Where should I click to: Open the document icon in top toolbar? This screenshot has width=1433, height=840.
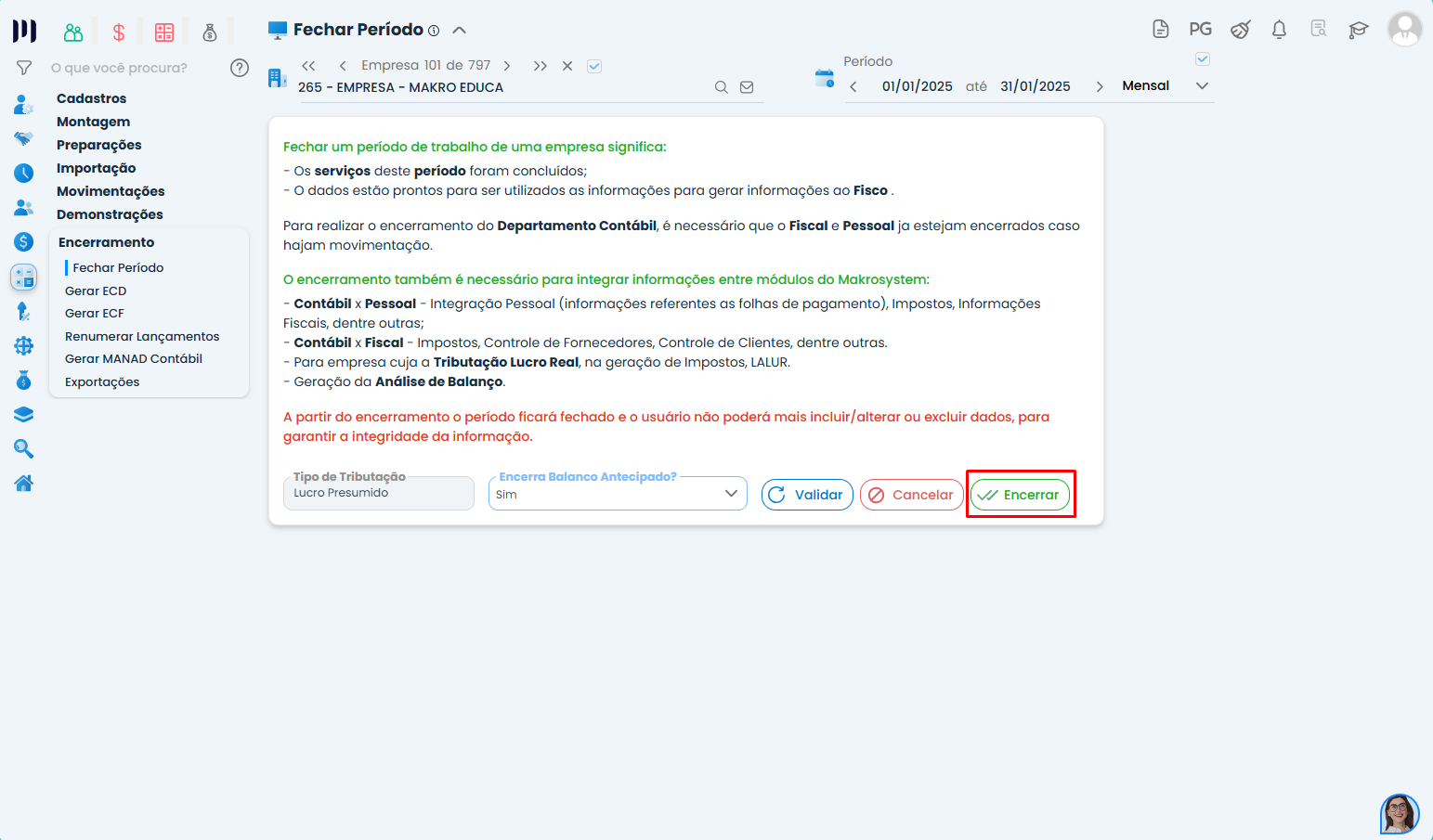click(x=1161, y=30)
